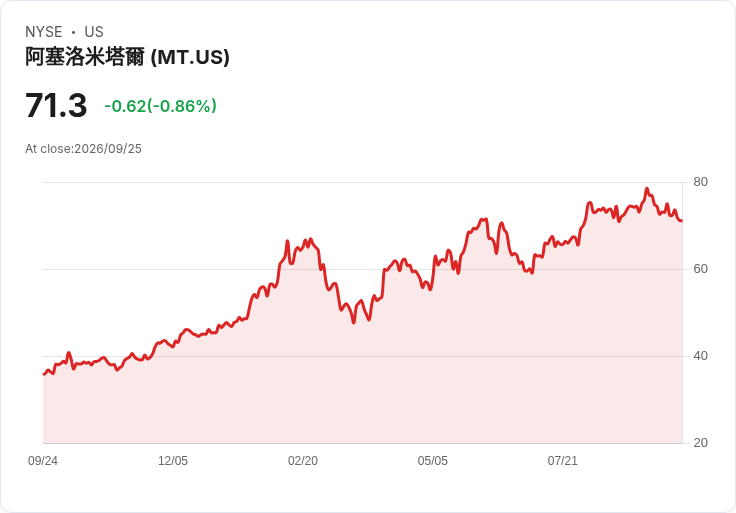Click the 09/24 x-axis date label

(x=43, y=461)
